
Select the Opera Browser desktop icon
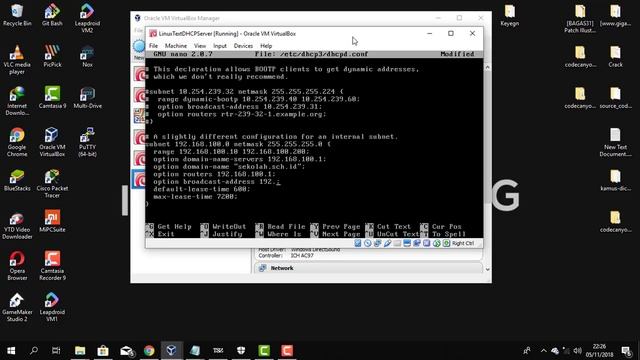point(17,266)
